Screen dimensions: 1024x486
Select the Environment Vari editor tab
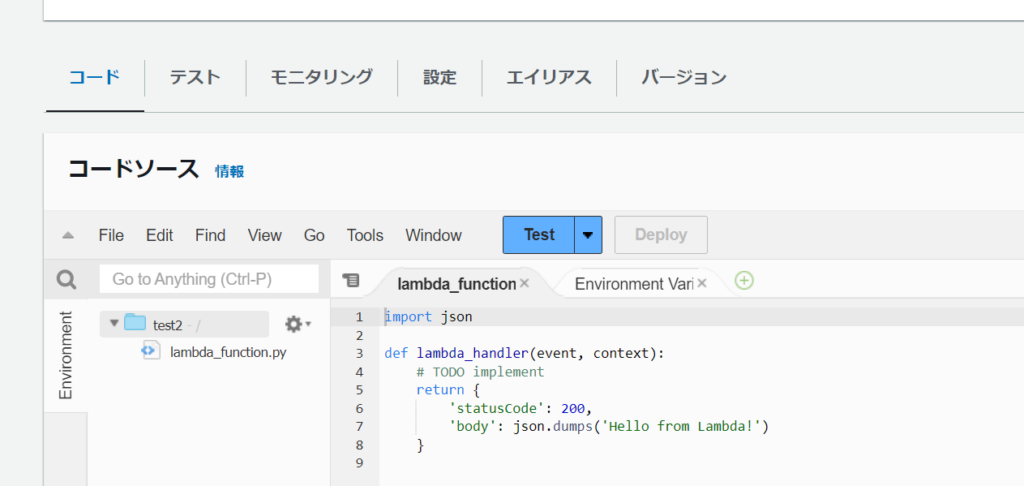click(634, 284)
